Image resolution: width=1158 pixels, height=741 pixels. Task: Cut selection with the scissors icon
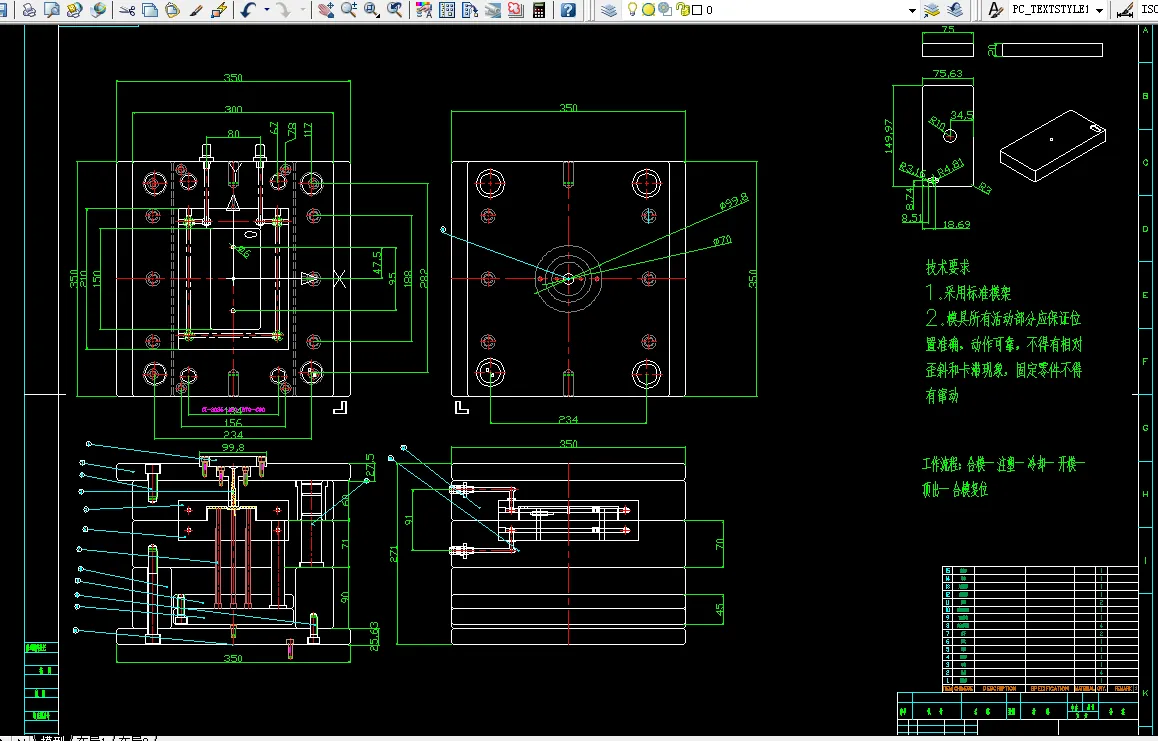click(127, 10)
